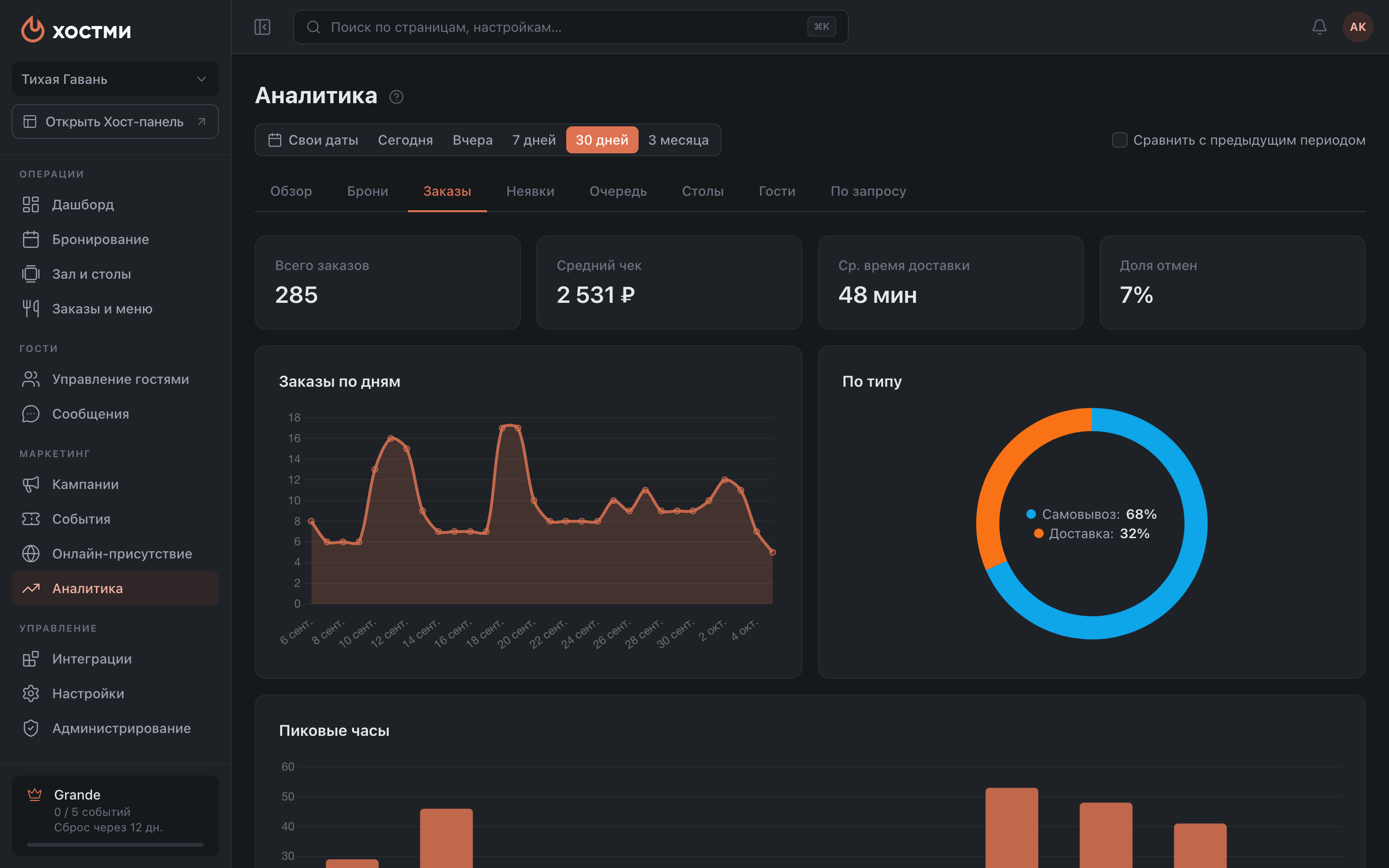Open the Grande plan card
This screenshot has width=1389, height=868.
[x=115, y=815]
